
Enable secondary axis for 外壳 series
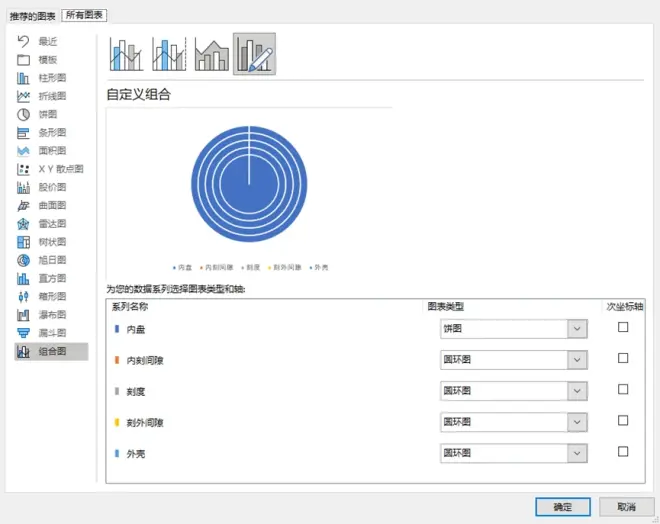click(x=623, y=452)
